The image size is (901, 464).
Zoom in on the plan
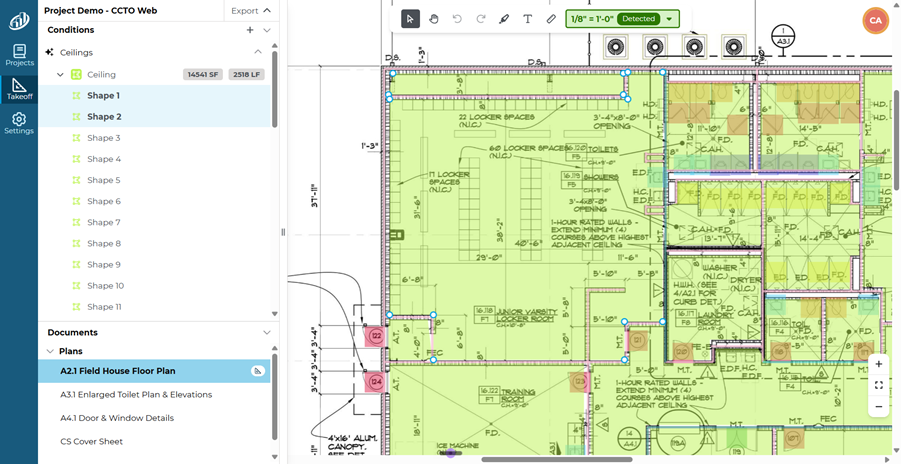pyautogui.click(x=879, y=364)
